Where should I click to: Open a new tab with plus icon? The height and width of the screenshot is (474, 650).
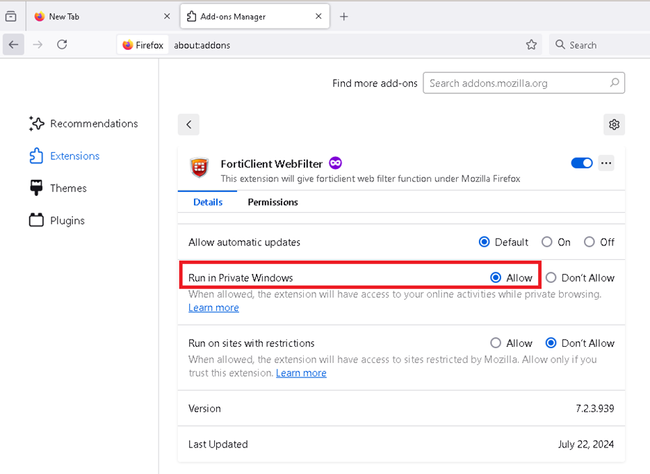(344, 17)
